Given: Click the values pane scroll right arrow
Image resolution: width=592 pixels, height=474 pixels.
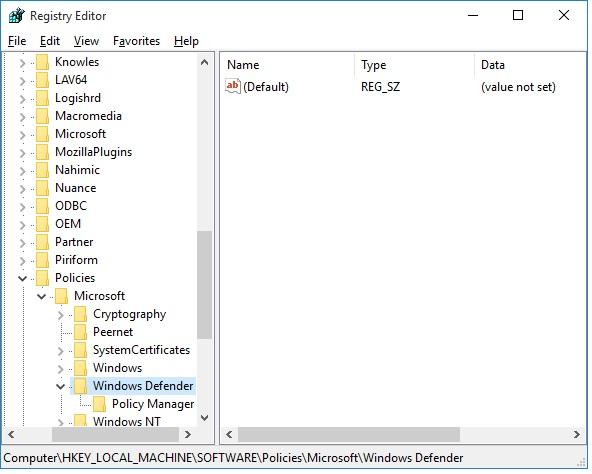Looking at the screenshot, I should [577, 434].
